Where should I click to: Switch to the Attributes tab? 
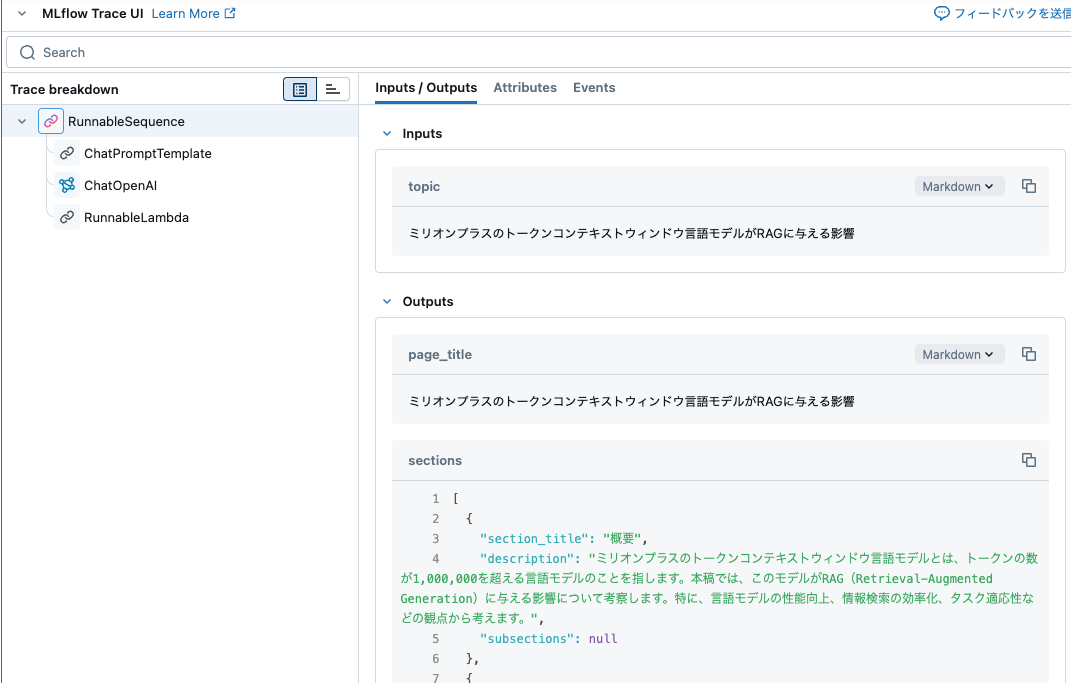pyautogui.click(x=525, y=87)
